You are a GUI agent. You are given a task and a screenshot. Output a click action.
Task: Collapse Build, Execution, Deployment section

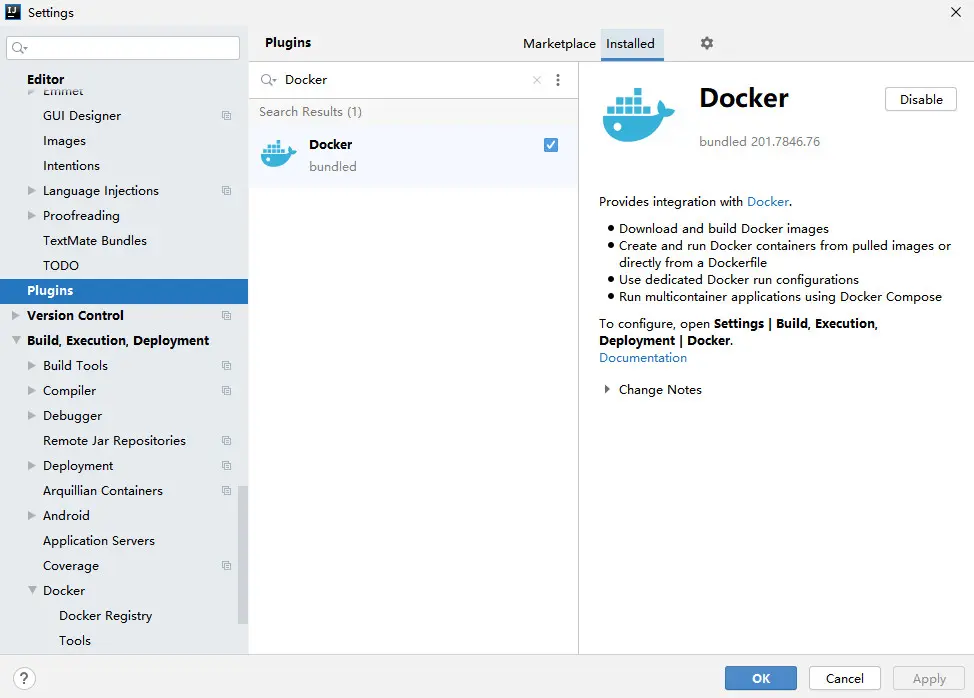(16, 340)
